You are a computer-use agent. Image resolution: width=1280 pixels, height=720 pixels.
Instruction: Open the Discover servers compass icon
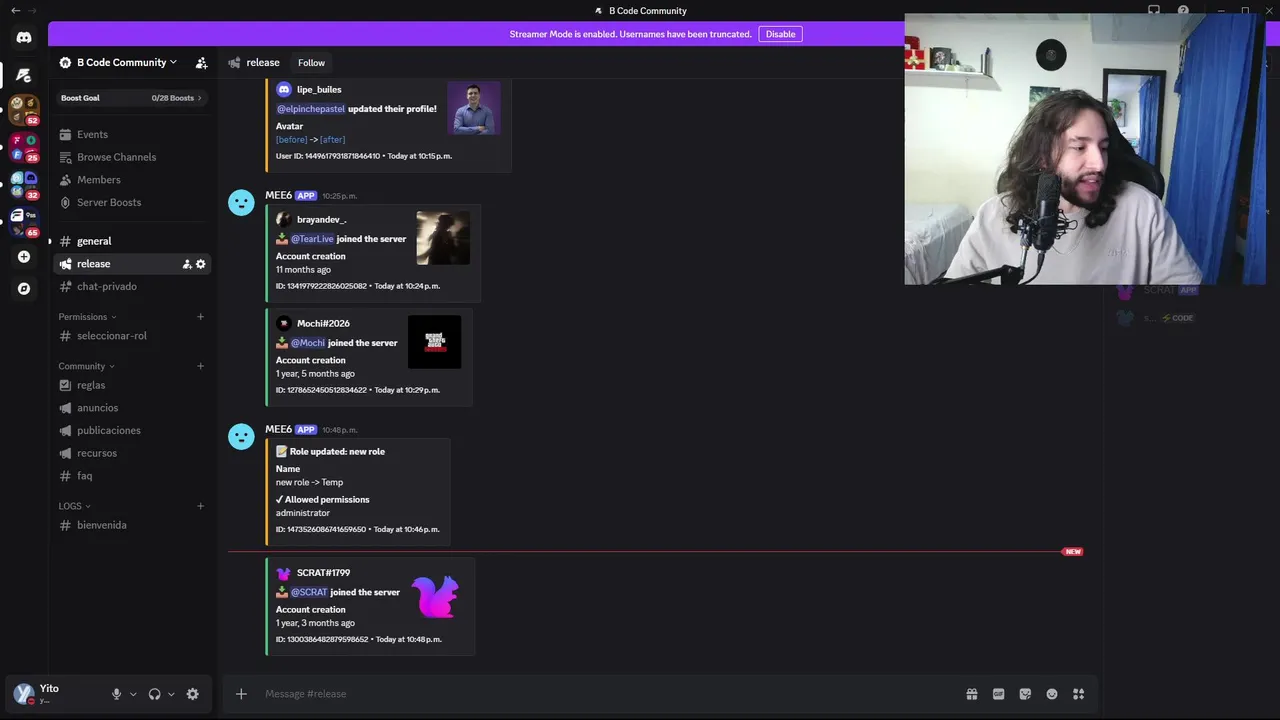coord(24,289)
